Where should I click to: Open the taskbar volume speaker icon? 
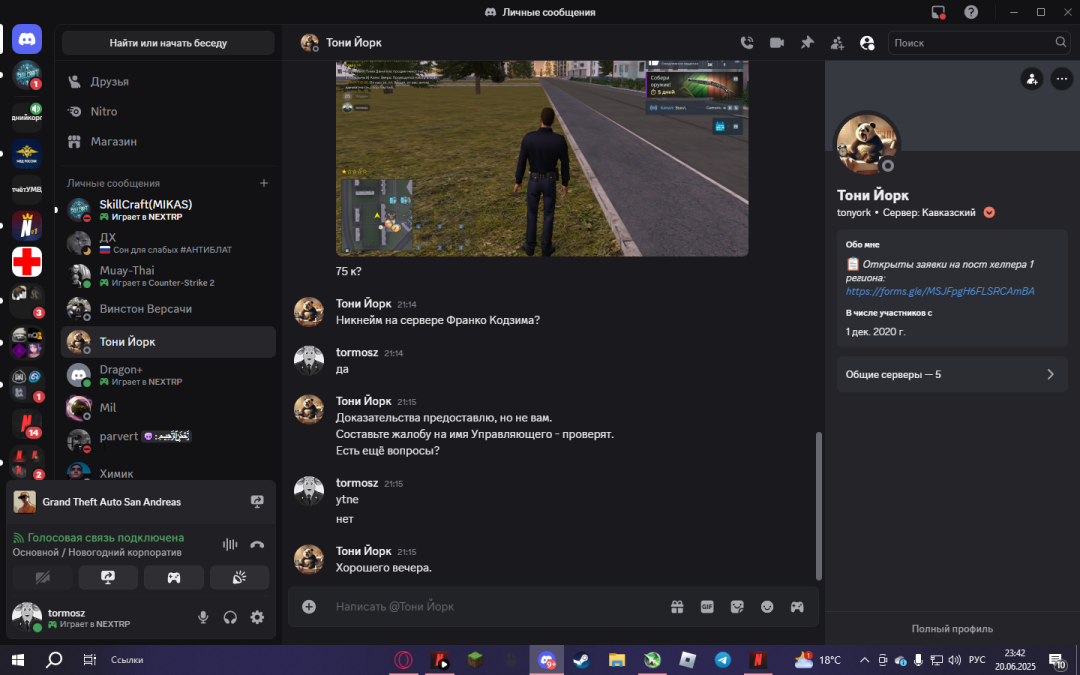[x=955, y=660]
